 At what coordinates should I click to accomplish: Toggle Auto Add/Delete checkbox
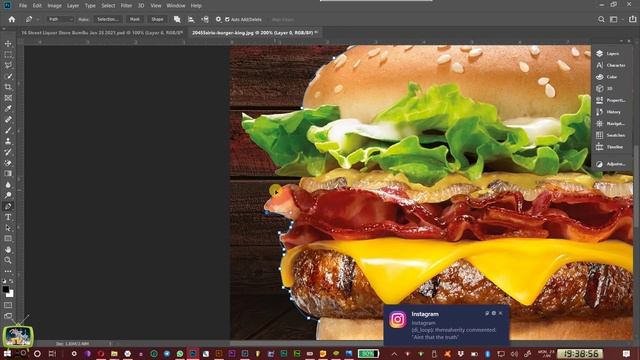pos(227,19)
